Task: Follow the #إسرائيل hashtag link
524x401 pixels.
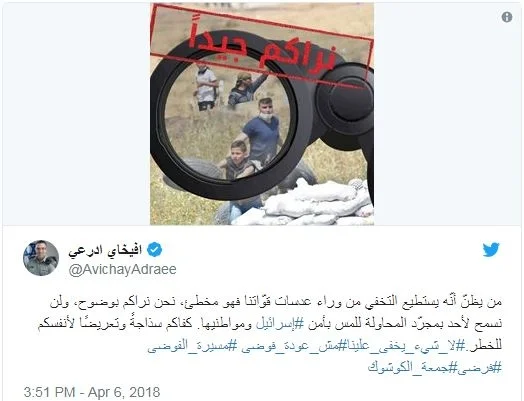Action: pyautogui.click(x=275, y=323)
